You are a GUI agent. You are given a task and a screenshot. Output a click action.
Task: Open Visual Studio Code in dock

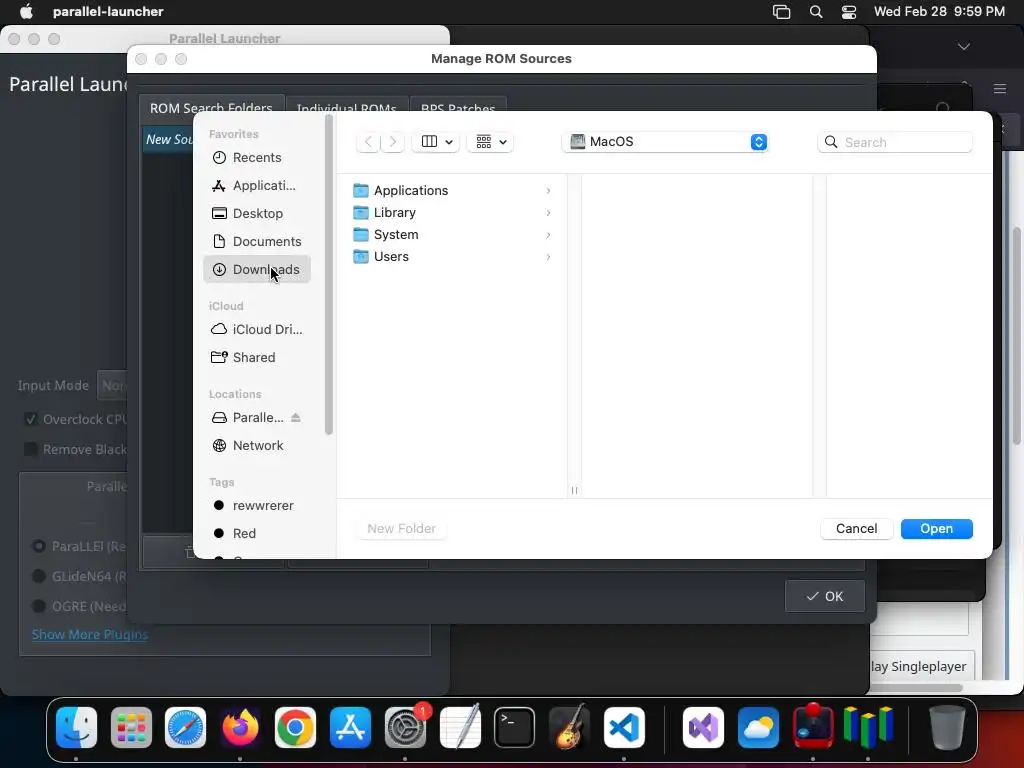(x=624, y=728)
